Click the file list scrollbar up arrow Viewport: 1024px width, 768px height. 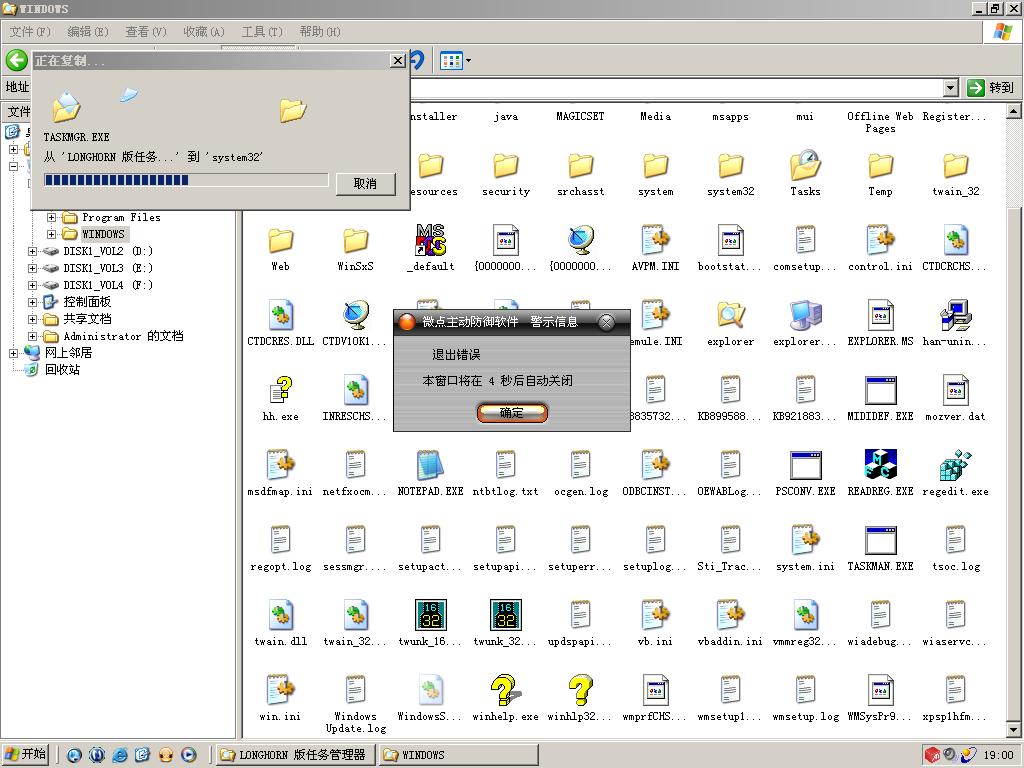click(x=1014, y=112)
